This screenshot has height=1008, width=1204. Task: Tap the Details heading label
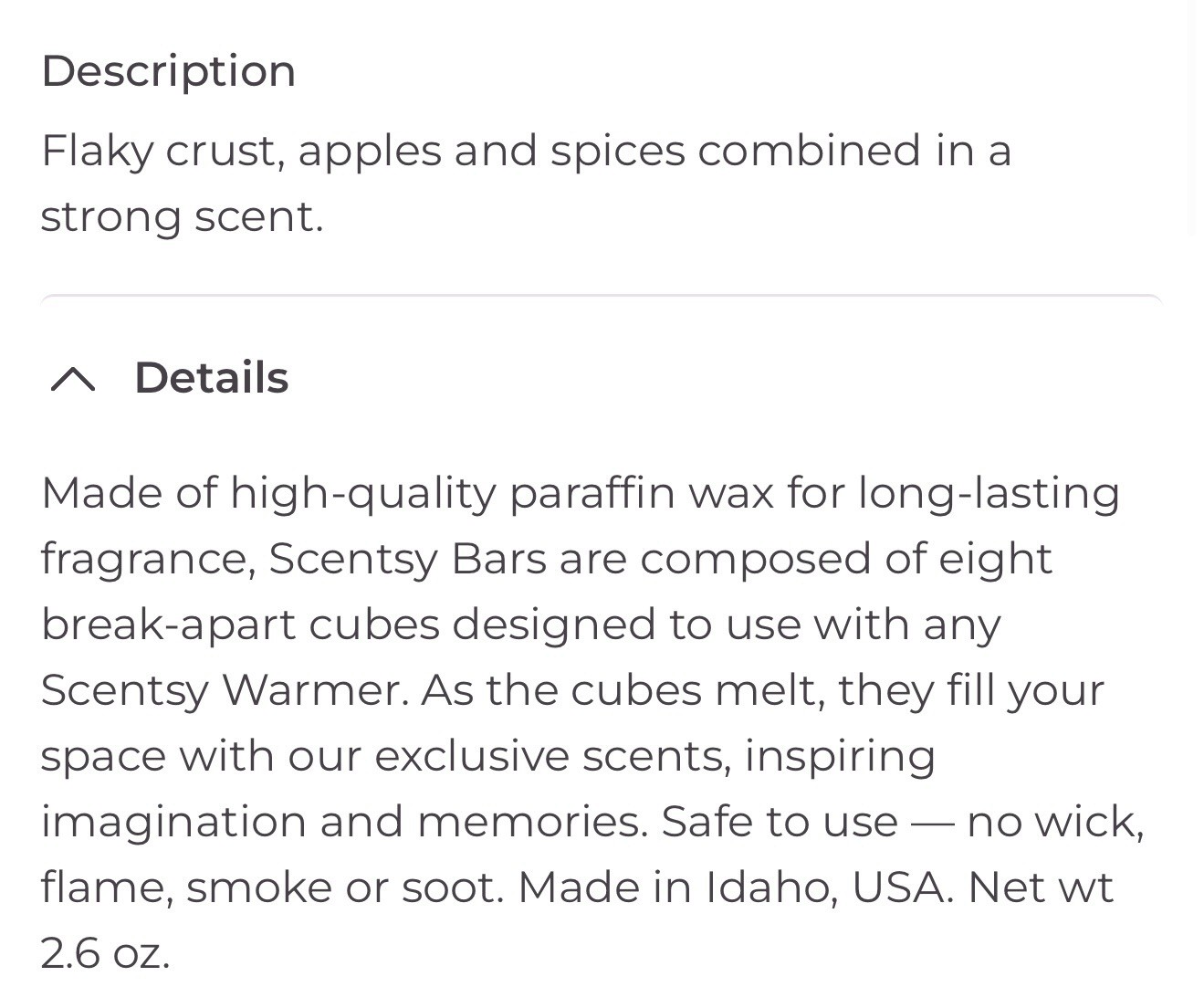tap(211, 378)
